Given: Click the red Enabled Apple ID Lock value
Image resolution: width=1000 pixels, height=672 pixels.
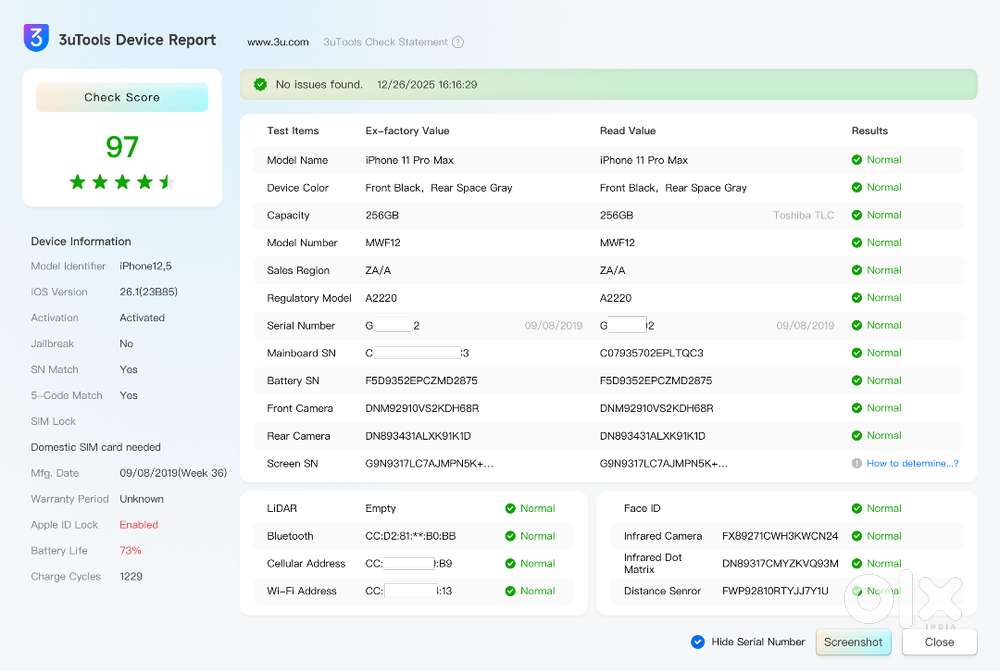Looking at the screenshot, I should 139,525.
